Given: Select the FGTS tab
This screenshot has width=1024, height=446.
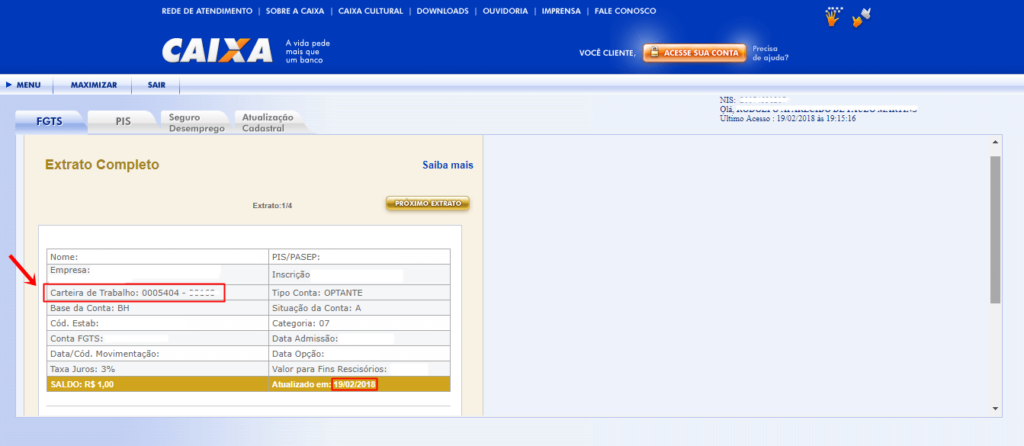Looking at the screenshot, I should coord(49,121).
